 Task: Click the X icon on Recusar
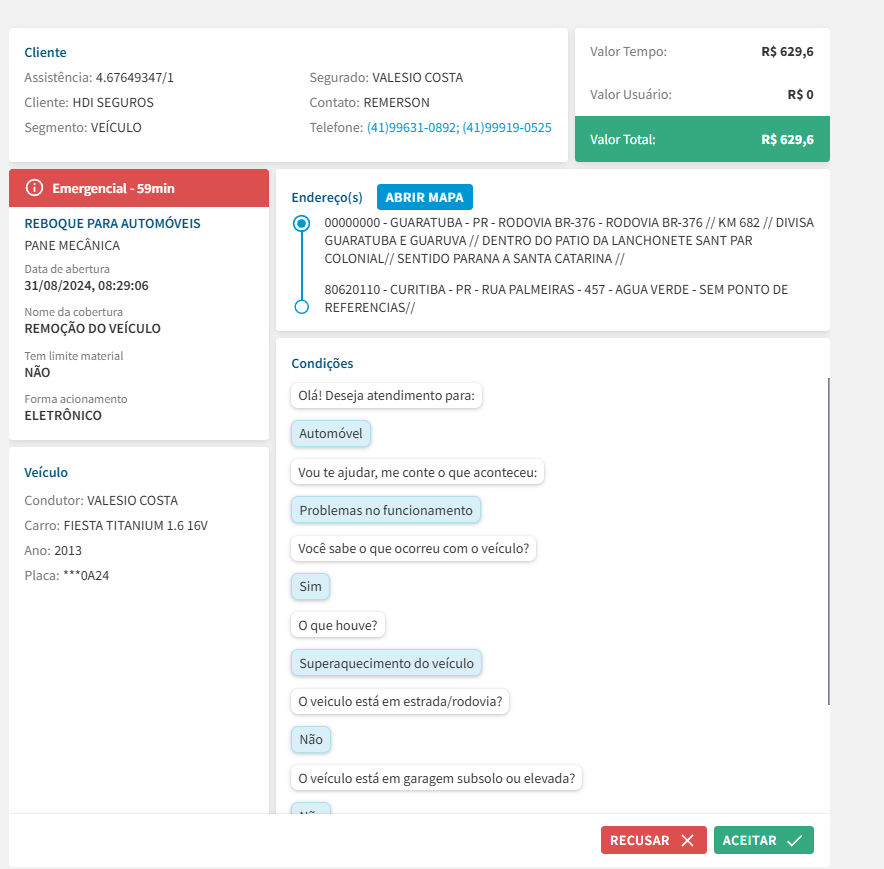[687, 841]
